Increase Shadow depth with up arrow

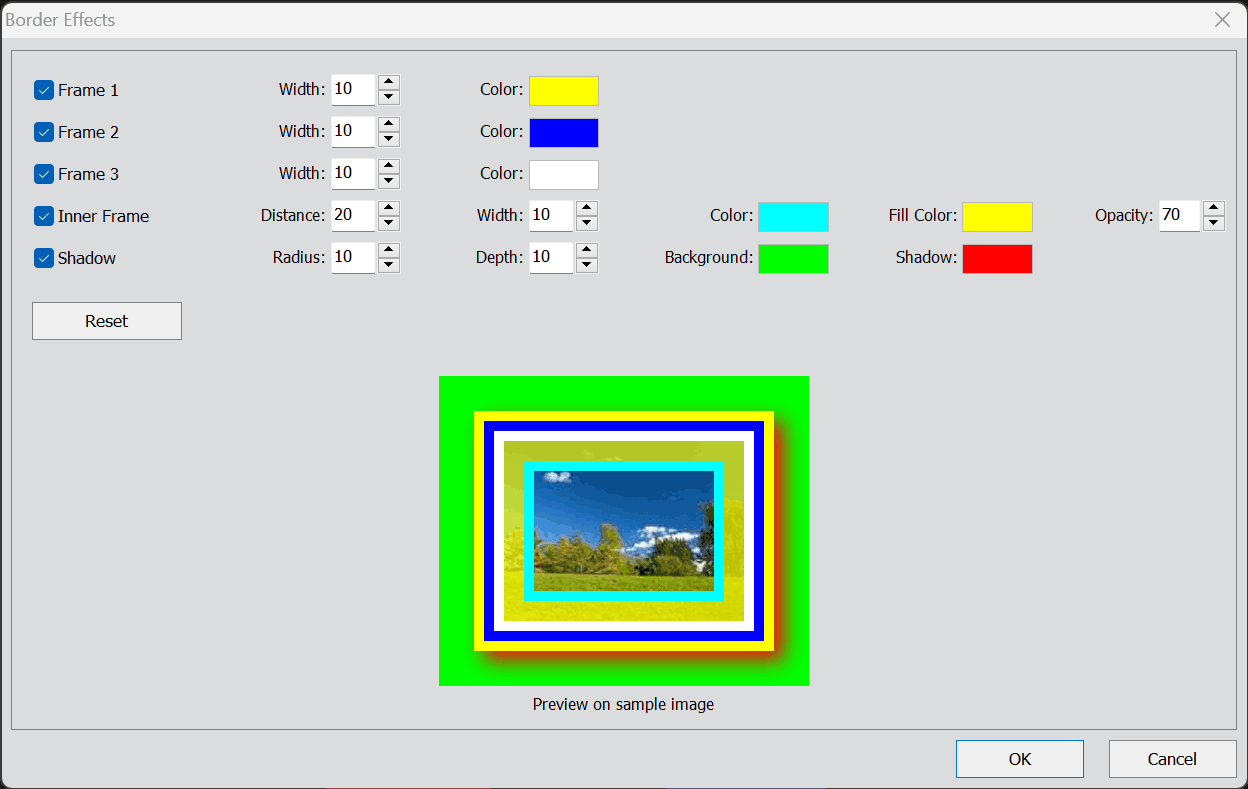587,250
